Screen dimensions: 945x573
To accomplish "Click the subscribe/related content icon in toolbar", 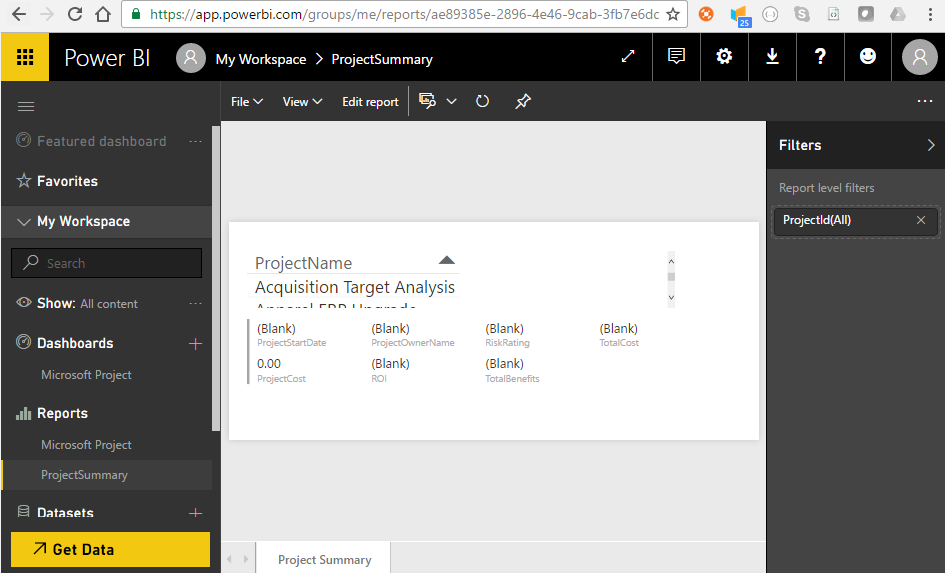I will click(427, 101).
